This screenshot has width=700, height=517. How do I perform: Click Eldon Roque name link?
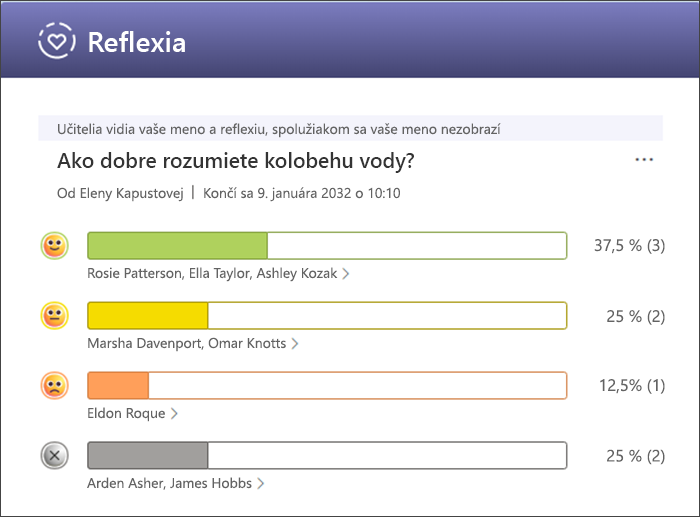coord(126,413)
